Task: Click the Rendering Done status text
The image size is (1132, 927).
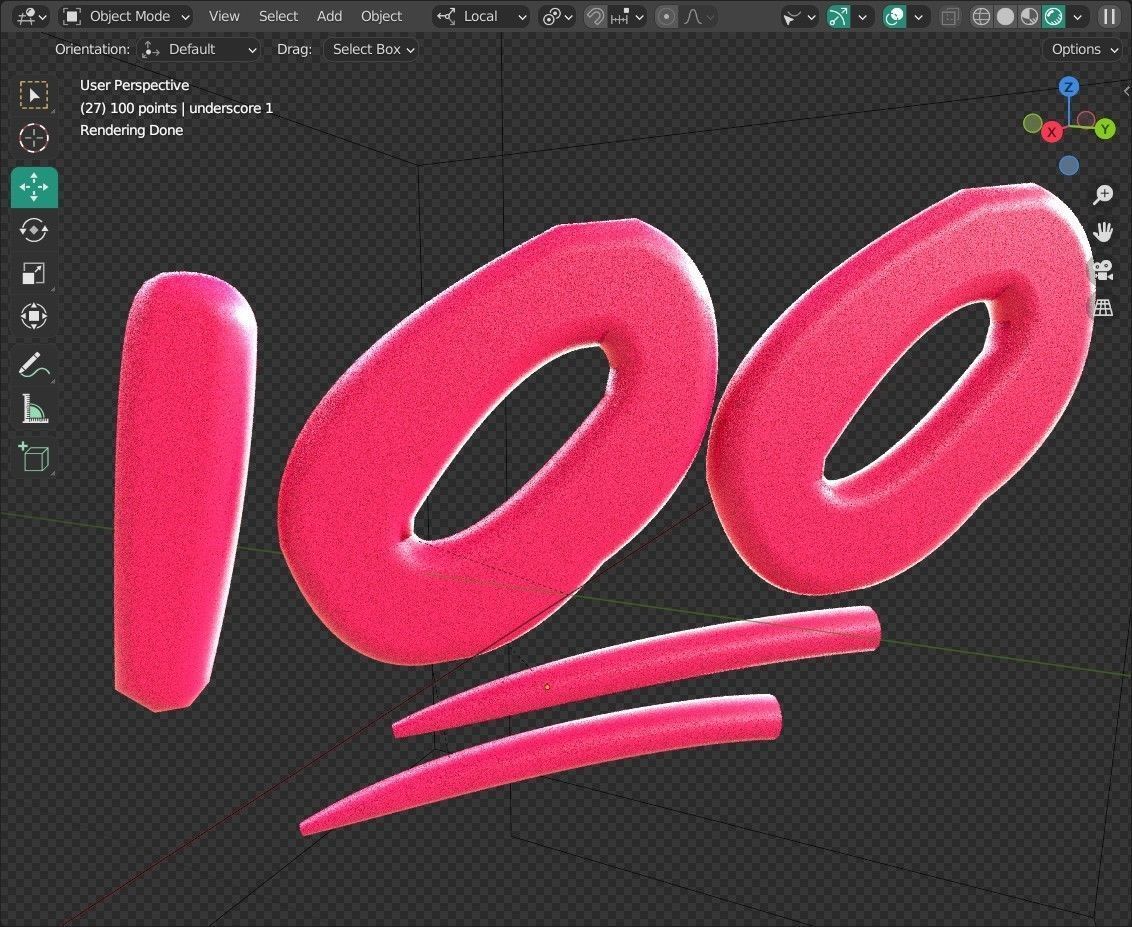Action: pos(131,131)
